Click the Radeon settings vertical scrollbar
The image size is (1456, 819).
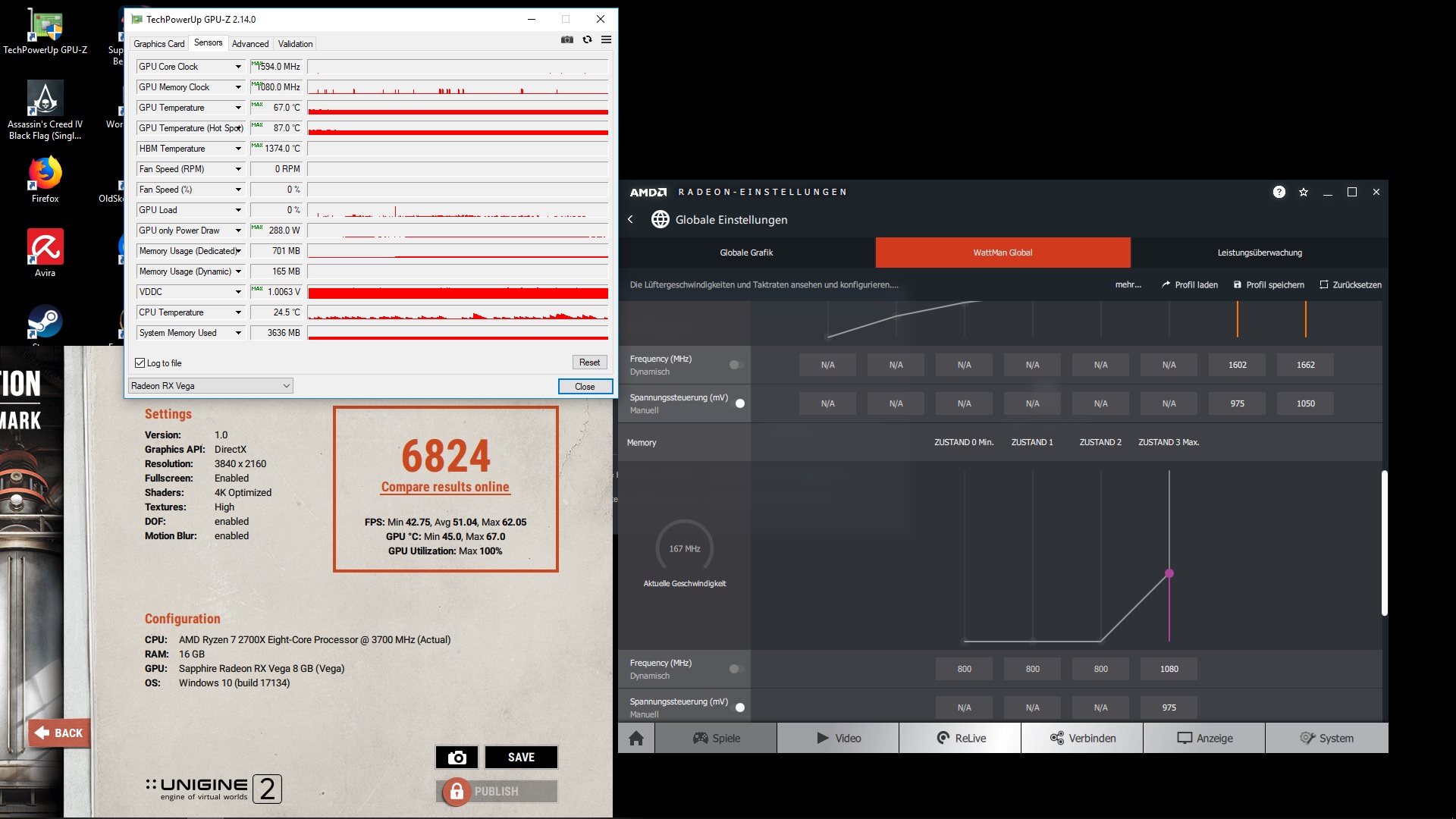pyautogui.click(x=1384, y=542)
